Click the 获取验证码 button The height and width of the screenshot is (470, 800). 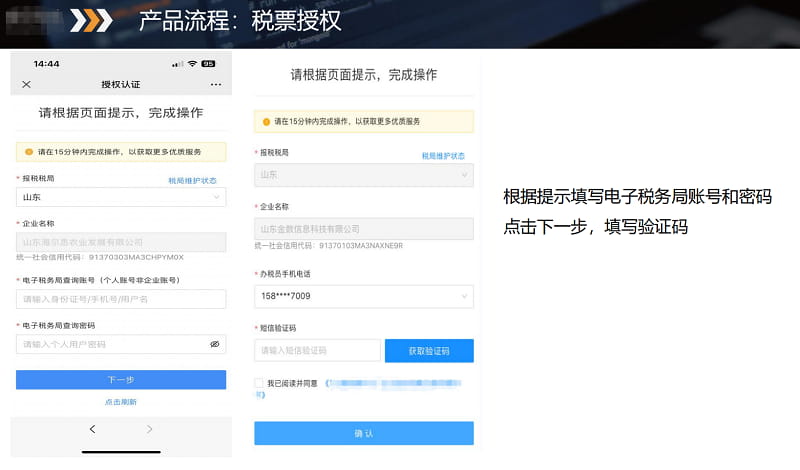pos(429,351)
